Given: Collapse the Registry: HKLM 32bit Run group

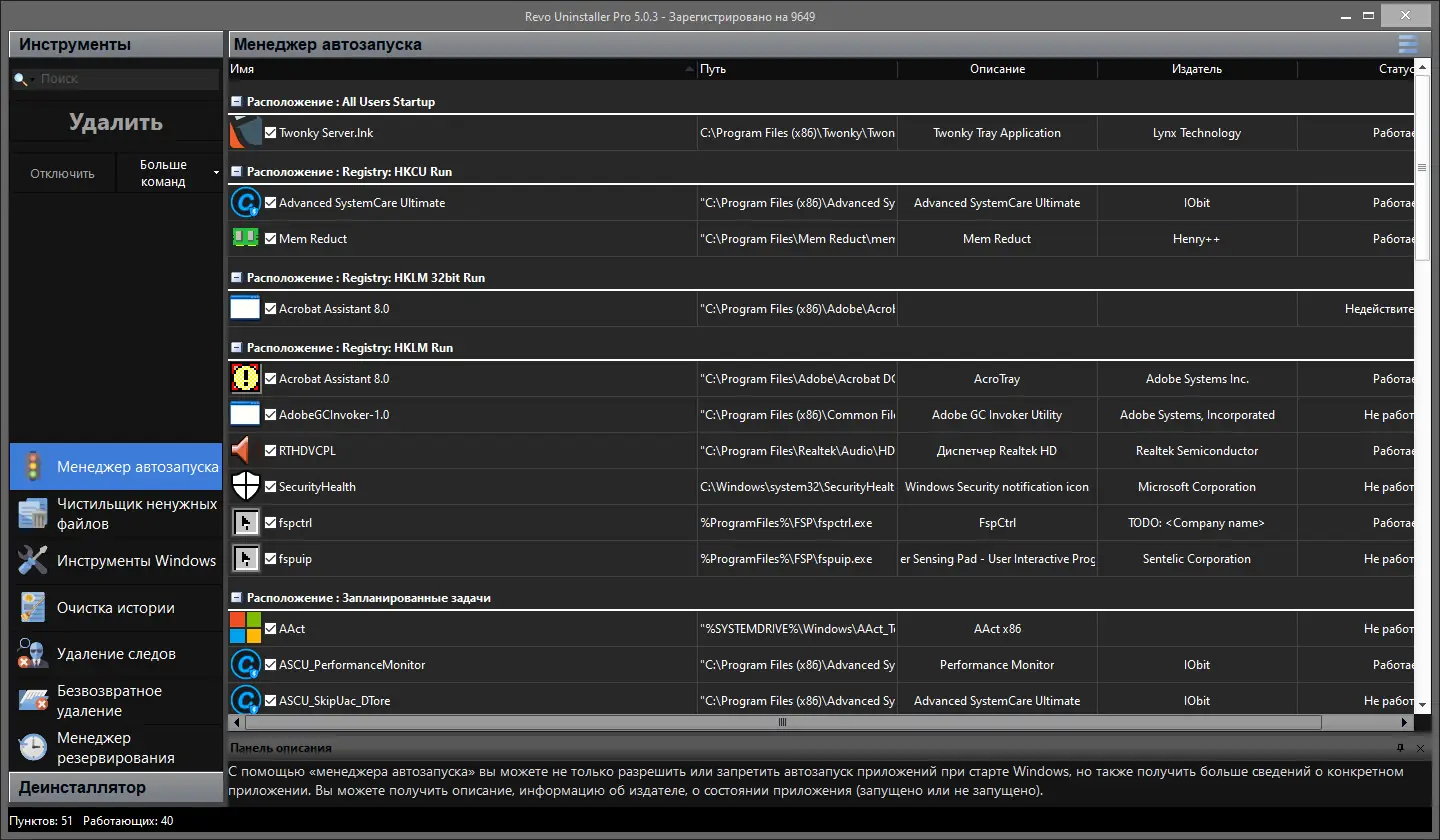Looking at the screenshot, I should tap(237, 278).
